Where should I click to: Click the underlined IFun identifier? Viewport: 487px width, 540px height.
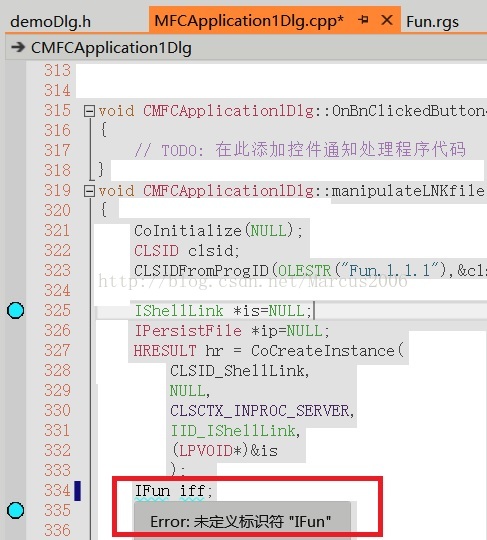[x=152, y=491]
